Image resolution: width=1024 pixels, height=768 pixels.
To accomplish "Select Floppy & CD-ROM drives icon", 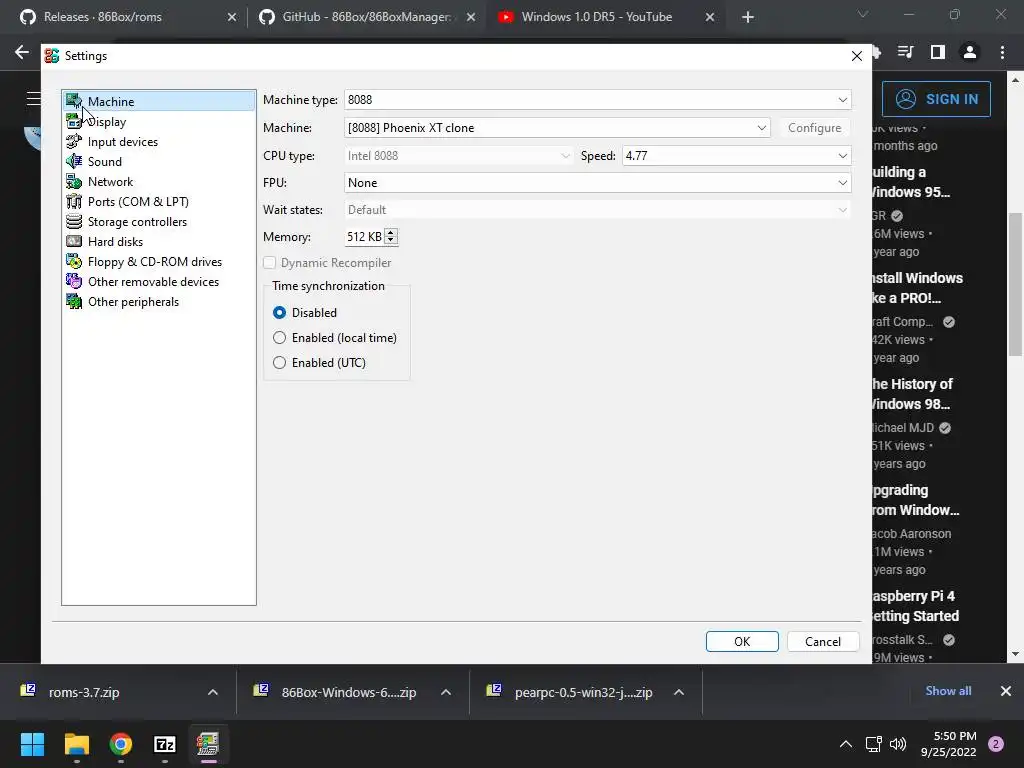I will tap(74, 262).
